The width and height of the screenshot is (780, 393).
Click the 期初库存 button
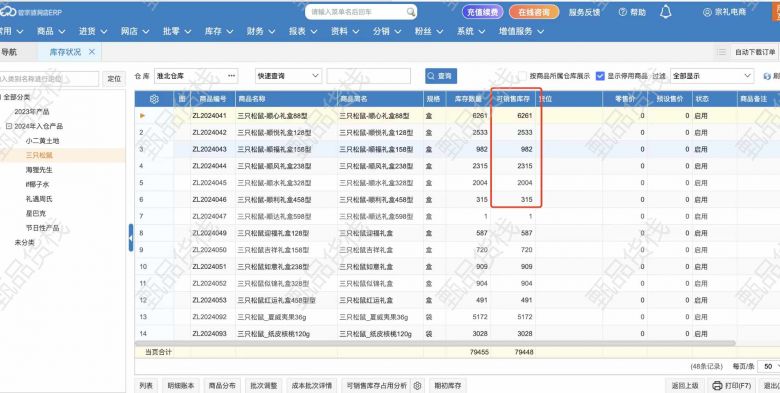pyautogui.click(x=448, y=386)
